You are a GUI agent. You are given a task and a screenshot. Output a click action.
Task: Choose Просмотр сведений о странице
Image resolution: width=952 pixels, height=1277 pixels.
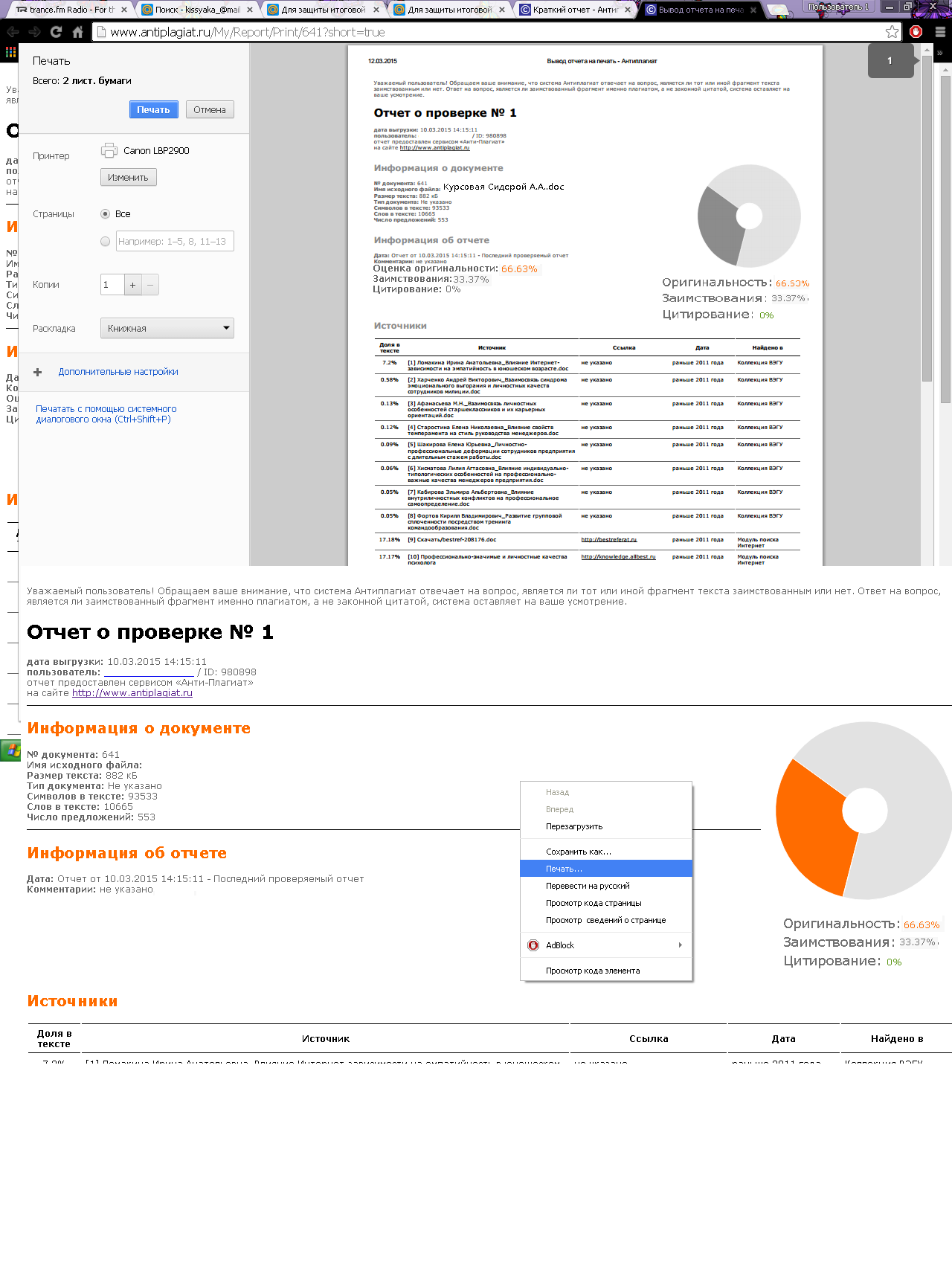606,920
